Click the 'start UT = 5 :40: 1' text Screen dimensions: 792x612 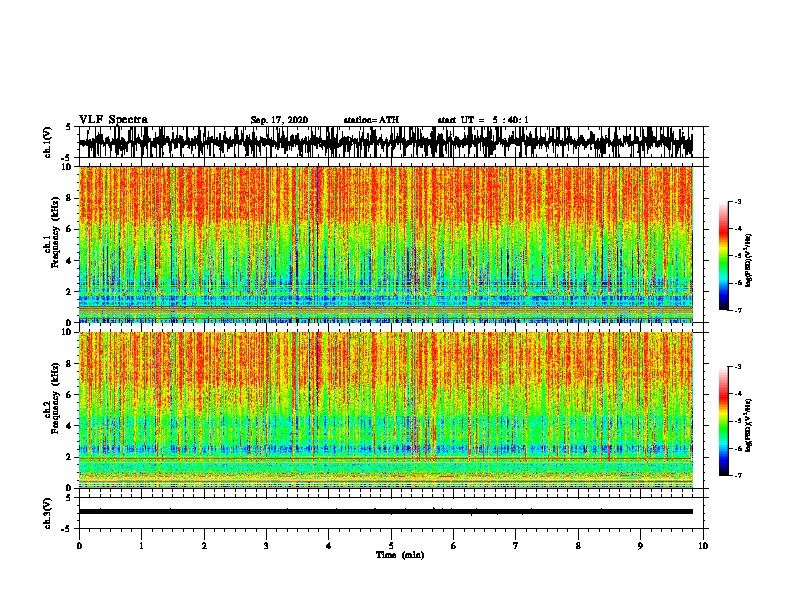pyautogui.click(x=483, y=120)
